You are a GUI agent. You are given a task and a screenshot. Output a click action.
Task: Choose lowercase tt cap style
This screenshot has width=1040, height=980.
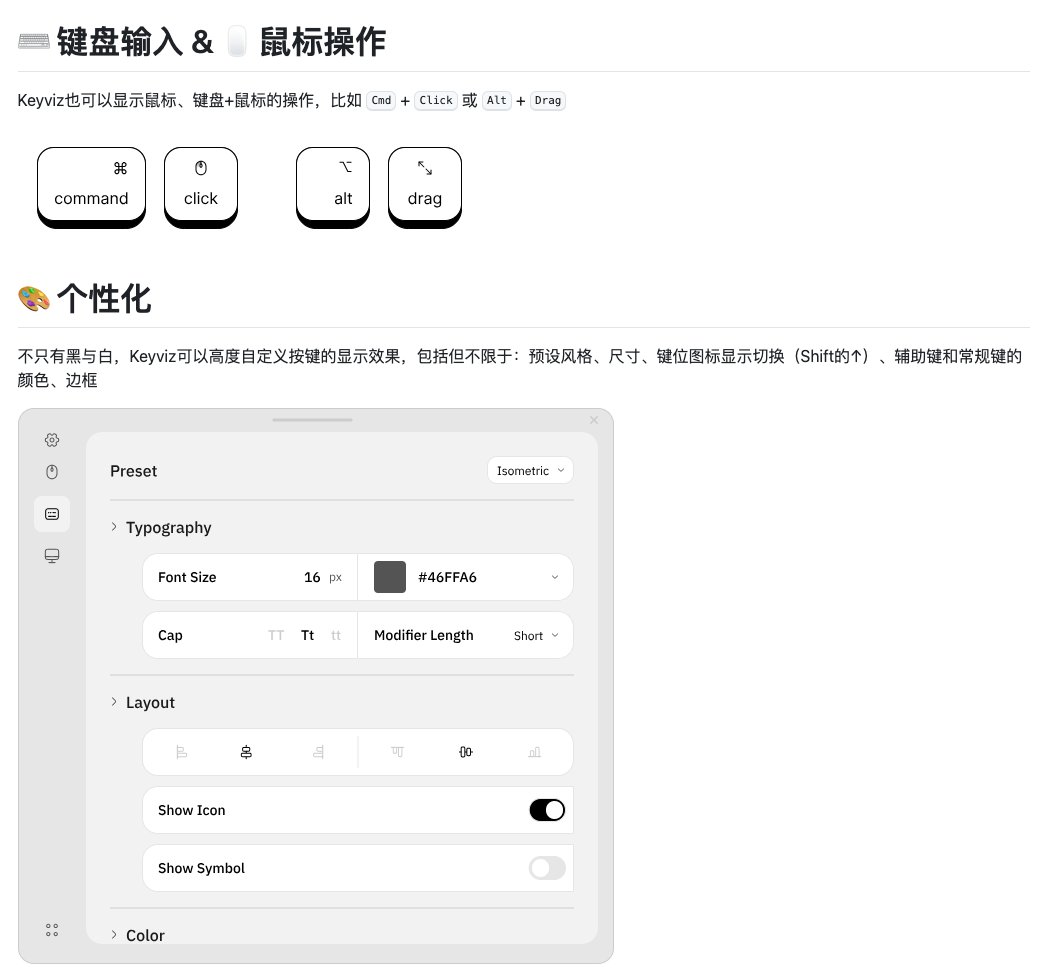coord(336,635)
